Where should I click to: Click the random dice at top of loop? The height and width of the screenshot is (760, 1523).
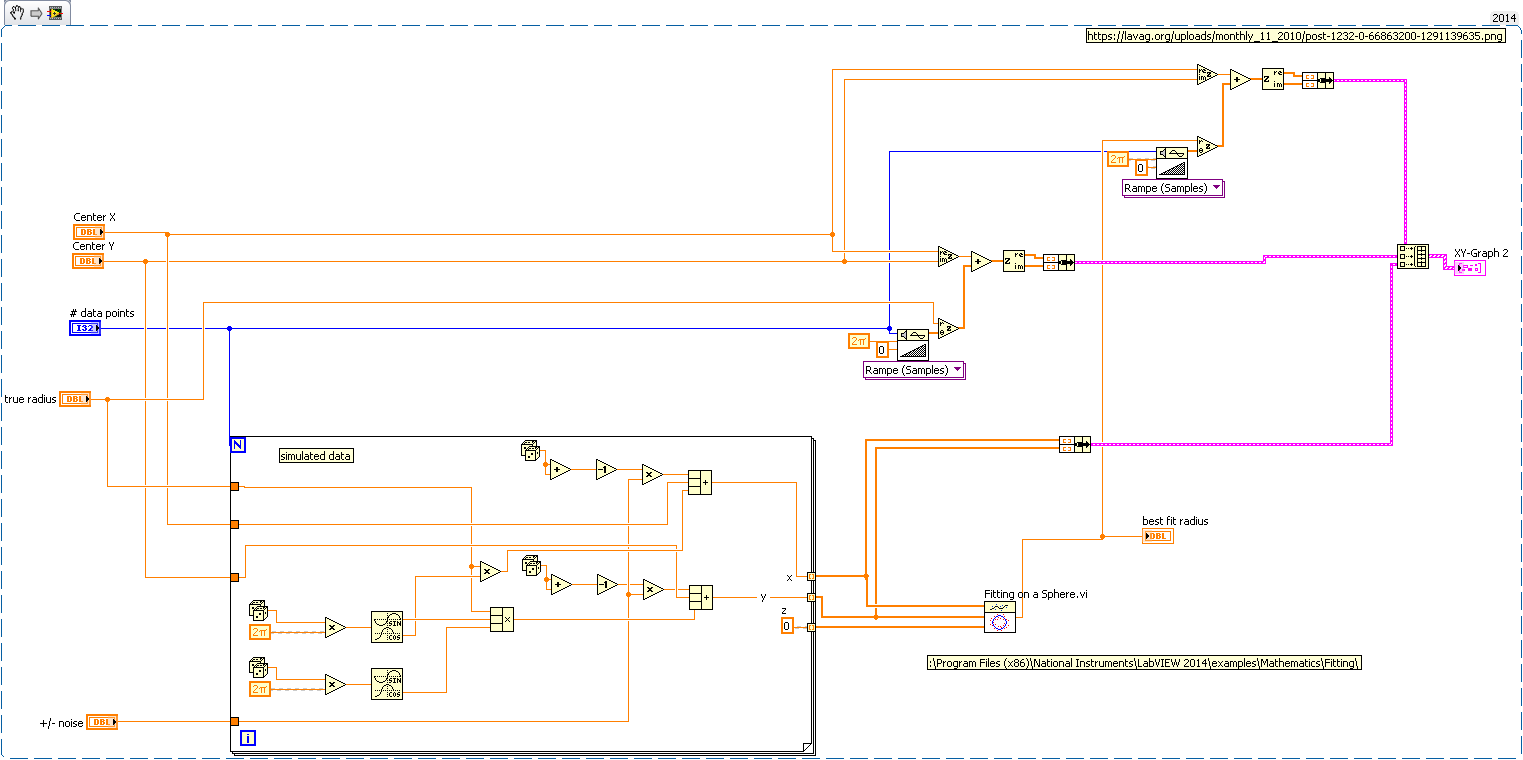tap(531, 451)
